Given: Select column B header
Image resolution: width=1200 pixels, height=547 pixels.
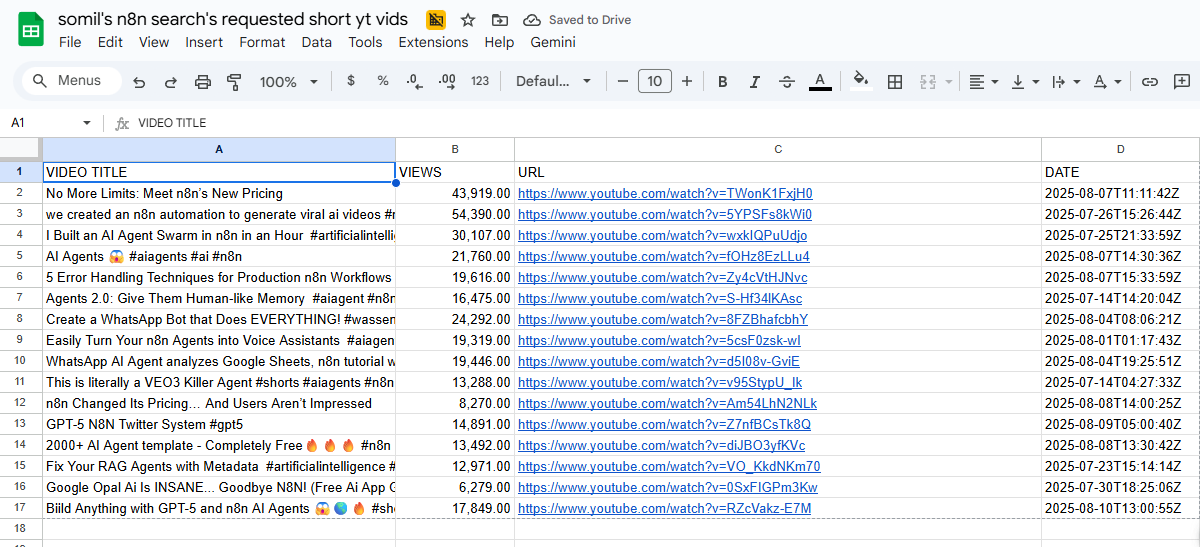Looking at the screenshot, I should 455,149.
